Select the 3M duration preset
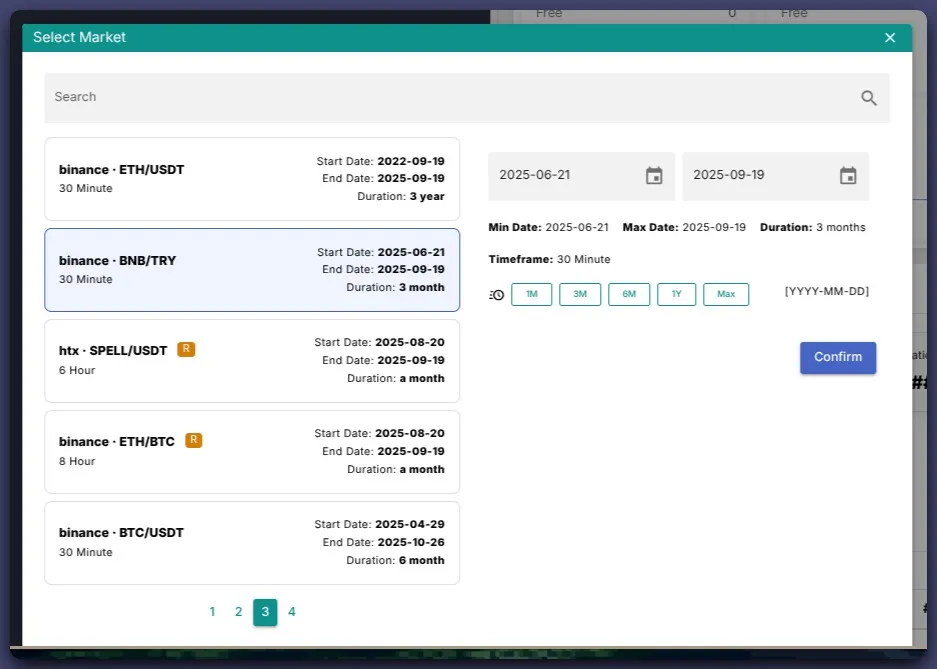Viewport: 937px width, 669px height. tap(579, 295)
